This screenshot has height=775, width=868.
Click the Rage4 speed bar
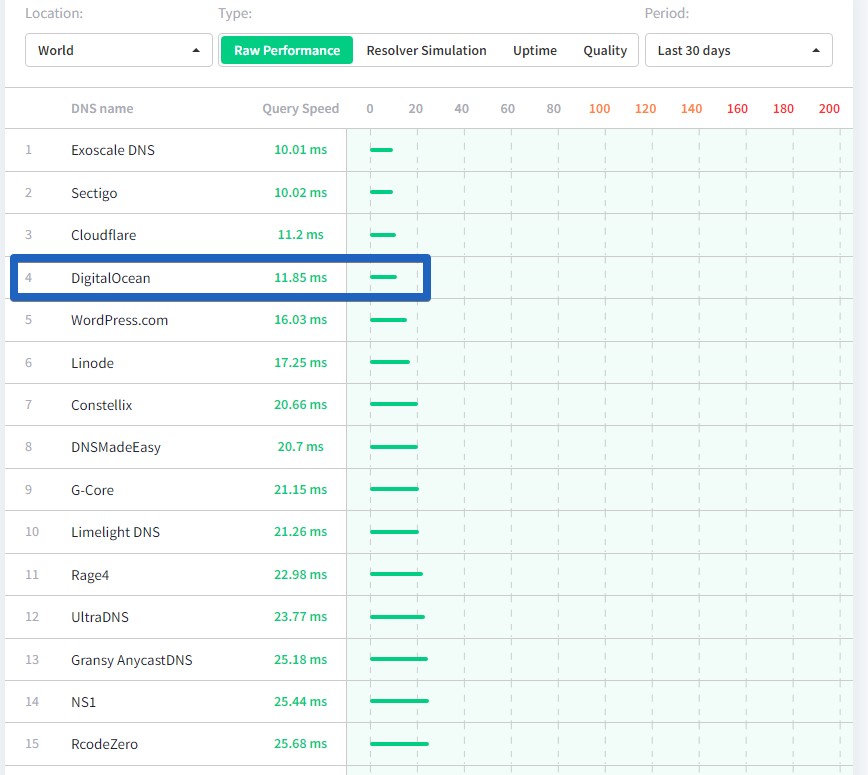(396, 574)
